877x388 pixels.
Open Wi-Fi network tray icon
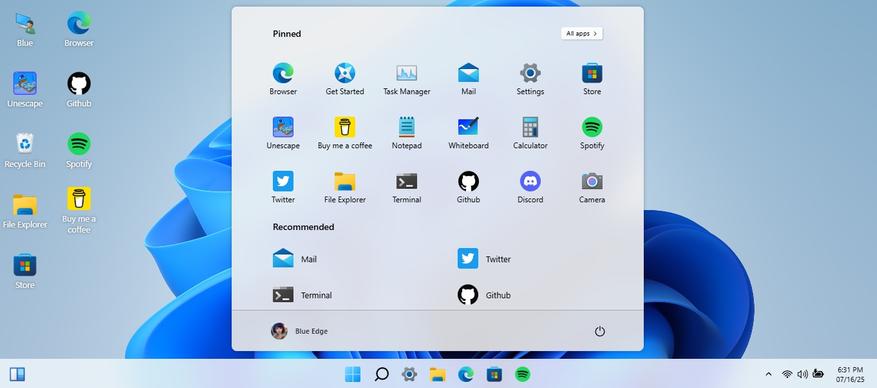[x=787, y=374]
